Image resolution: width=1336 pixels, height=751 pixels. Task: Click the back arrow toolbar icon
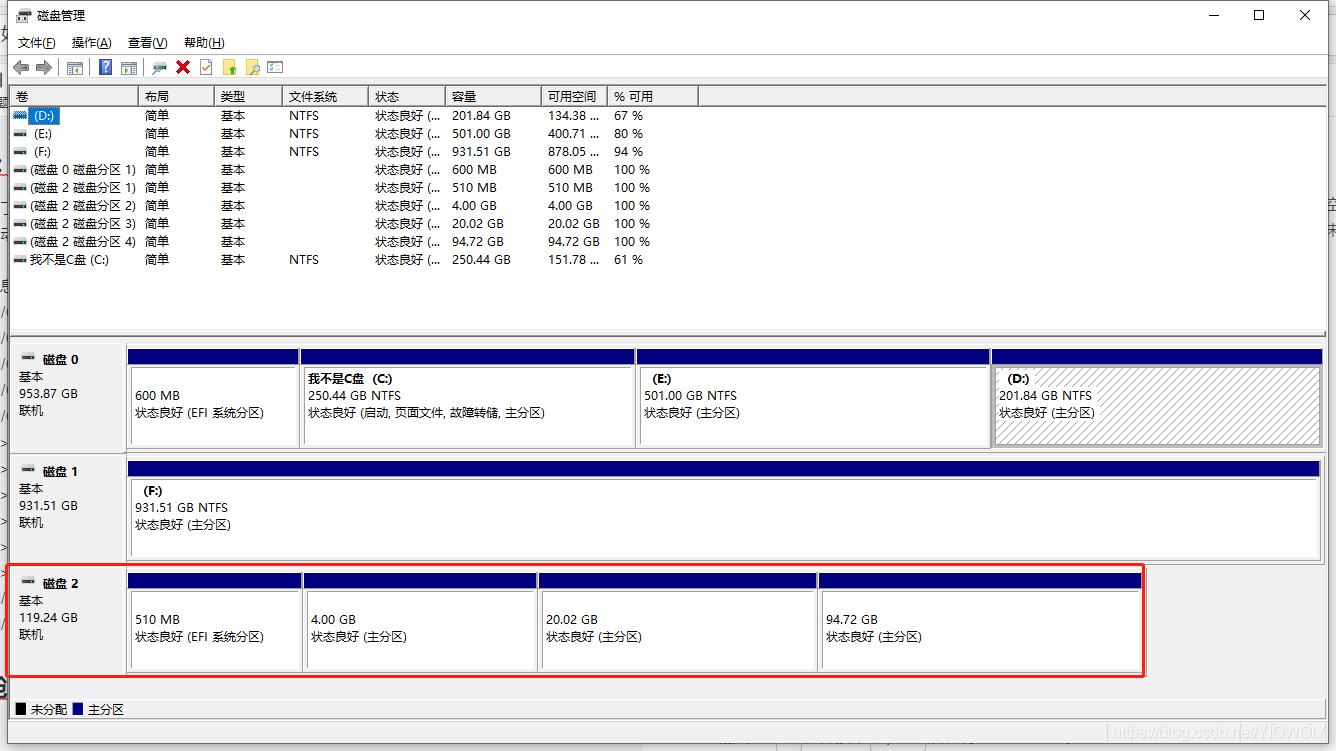point(21,67)
